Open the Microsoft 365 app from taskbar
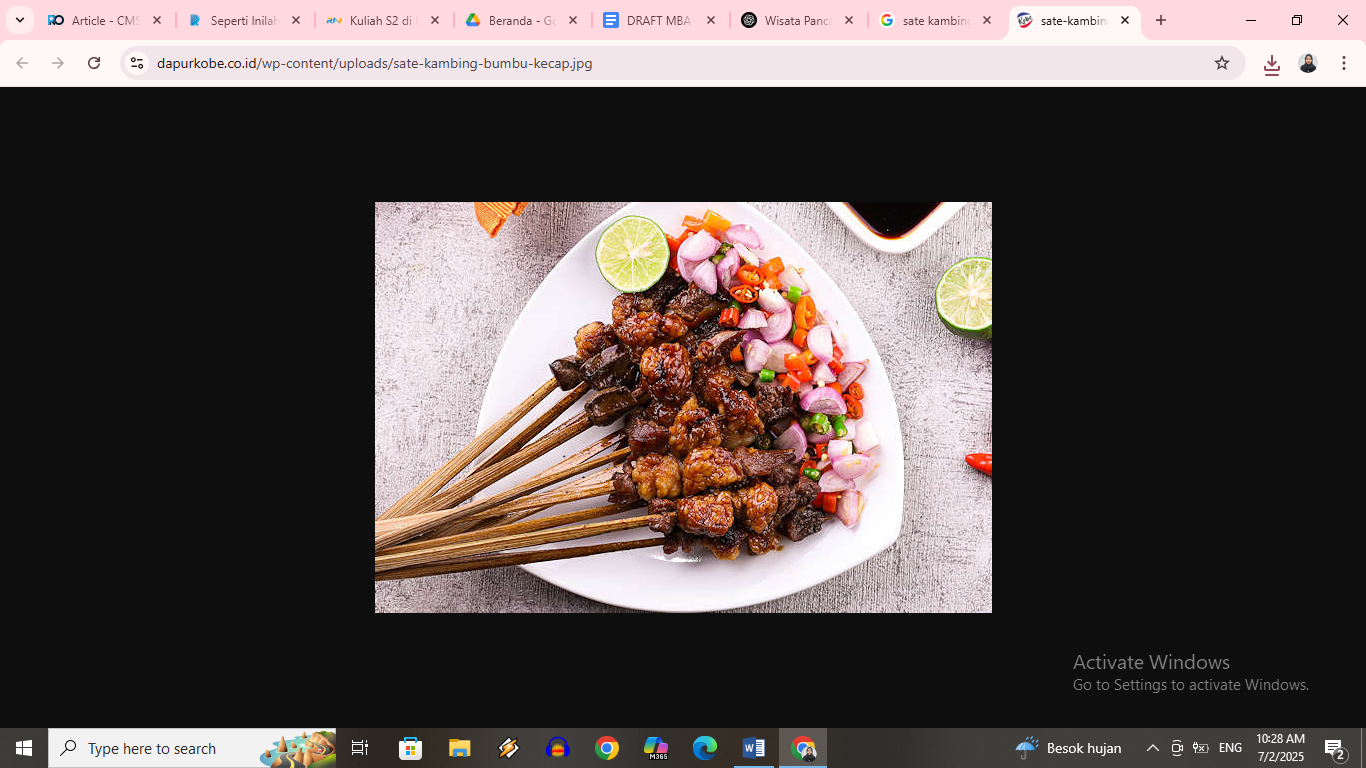 pyautogui.click(x=655, y=747)
